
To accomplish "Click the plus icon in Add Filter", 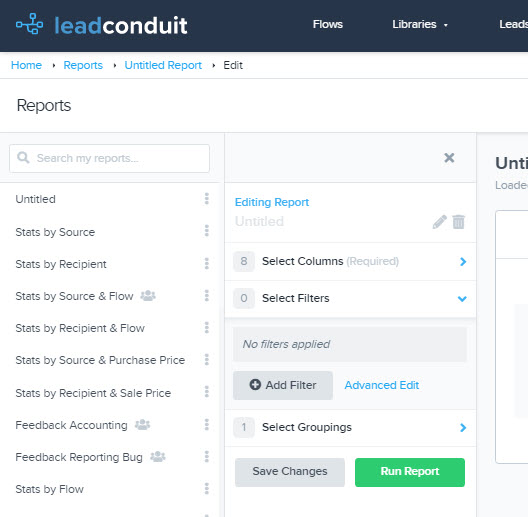I will tap(255, 385).
